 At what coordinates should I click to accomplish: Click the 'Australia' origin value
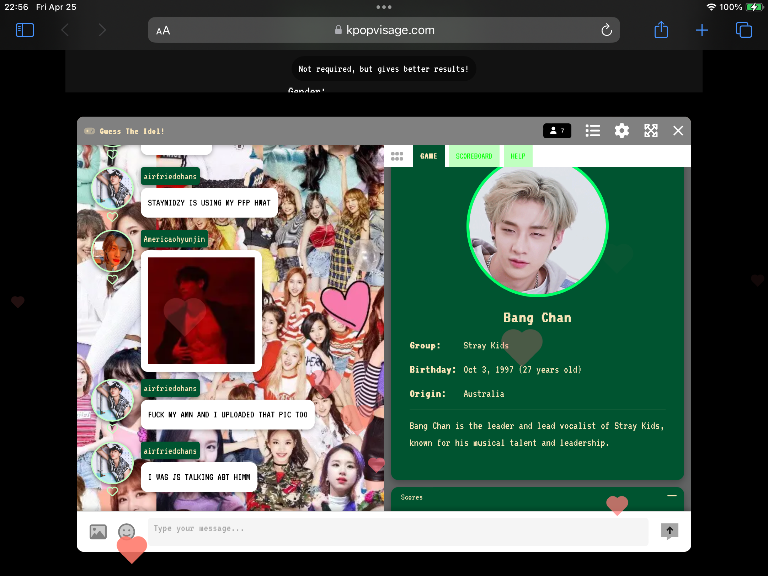483,394
